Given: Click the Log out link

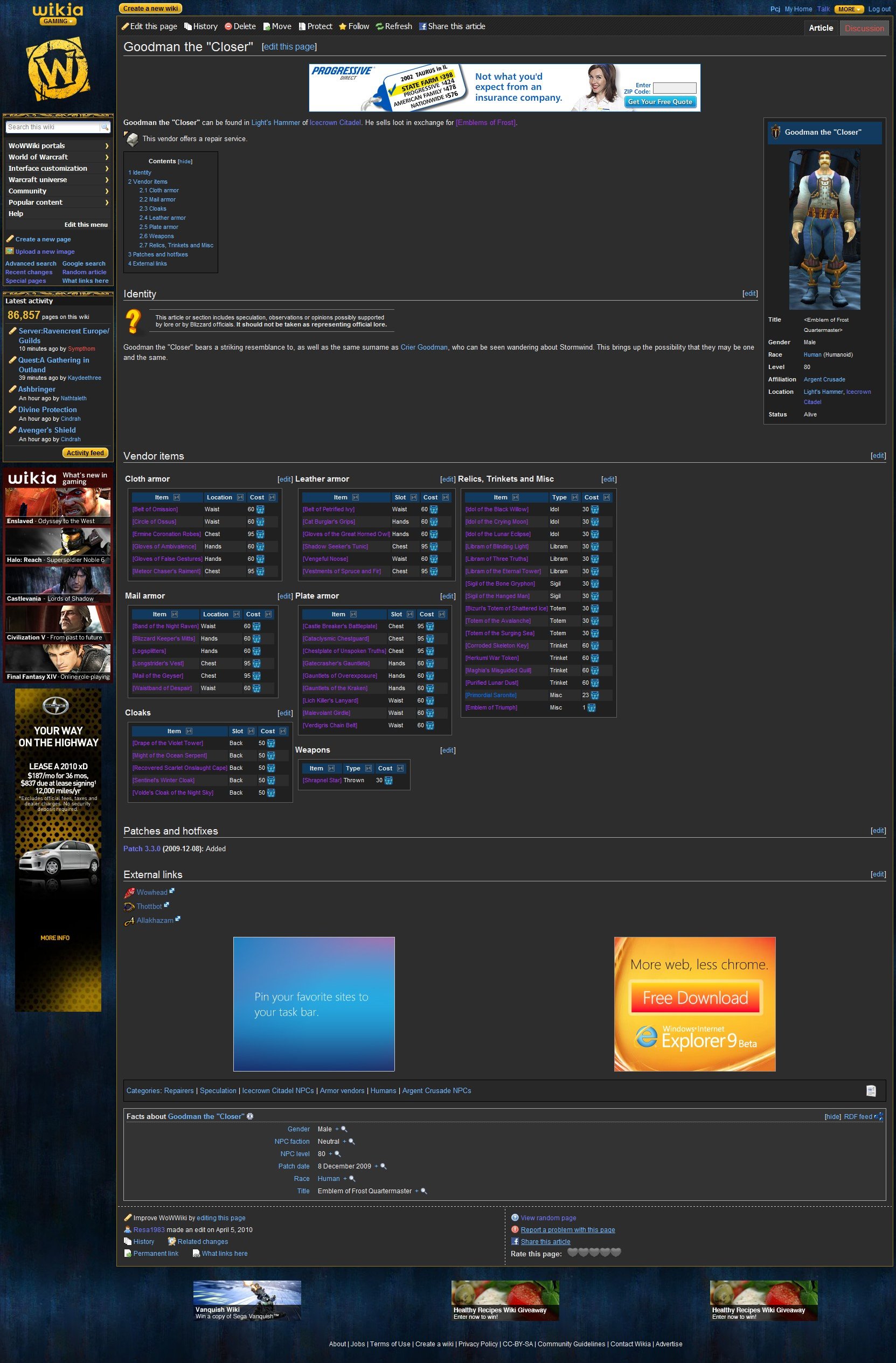Looking at the screenshot, I should click(x=879, y=9).
